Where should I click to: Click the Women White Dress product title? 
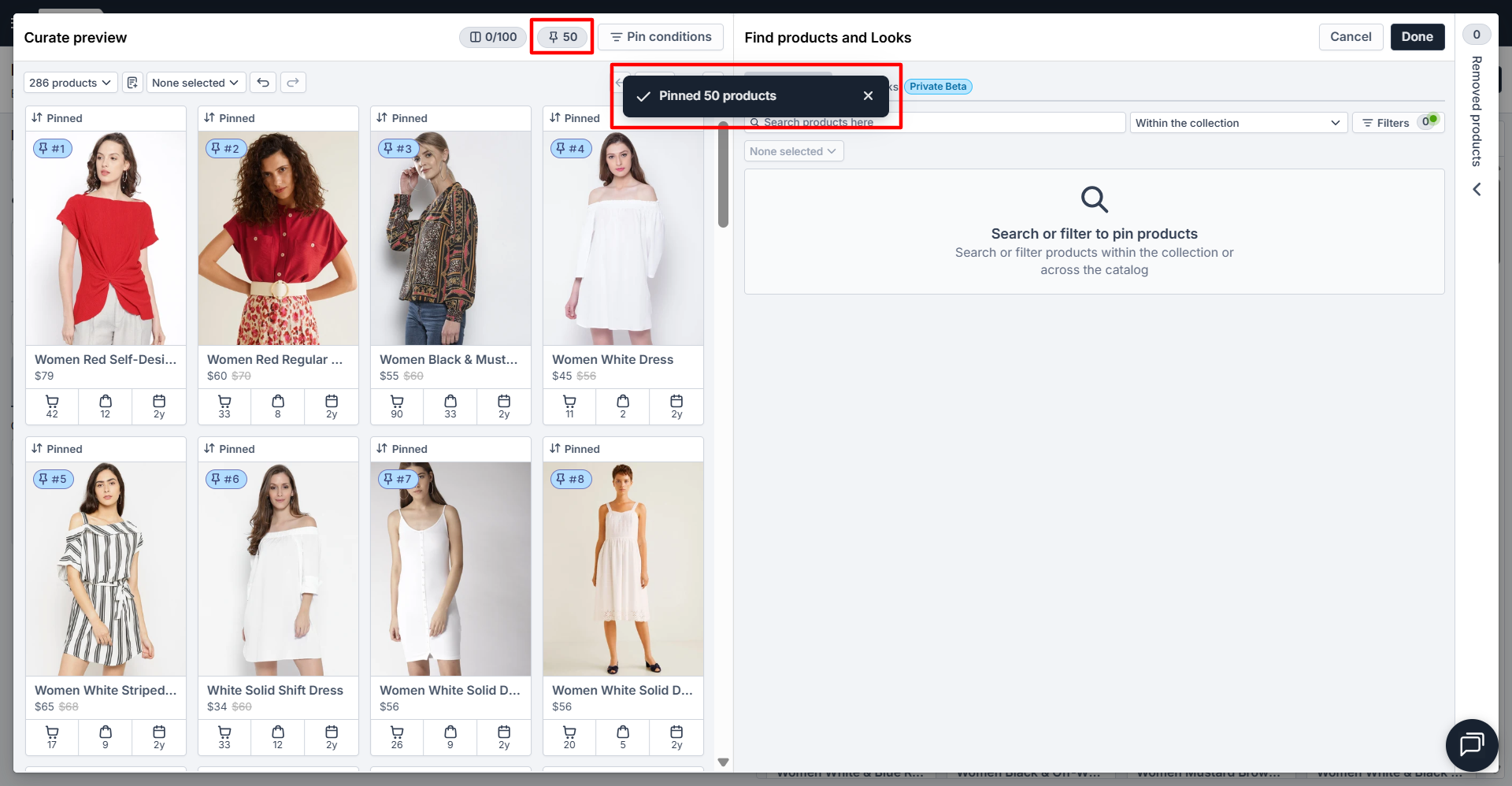tap(613, 359)
